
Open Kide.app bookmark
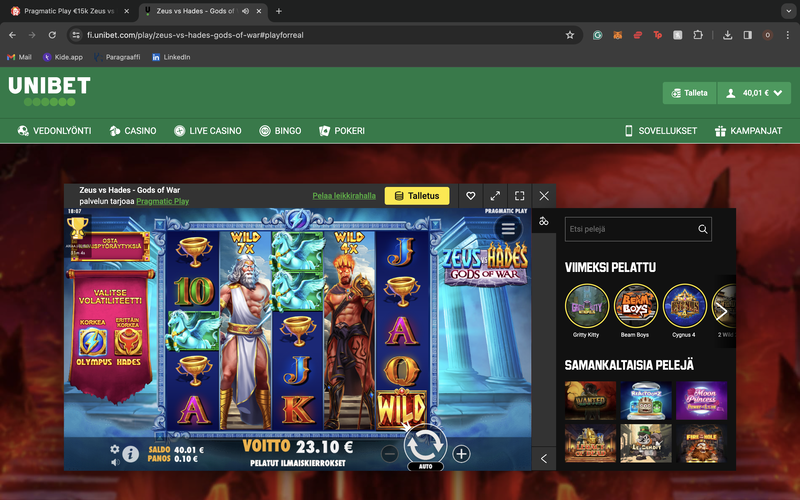63,57
